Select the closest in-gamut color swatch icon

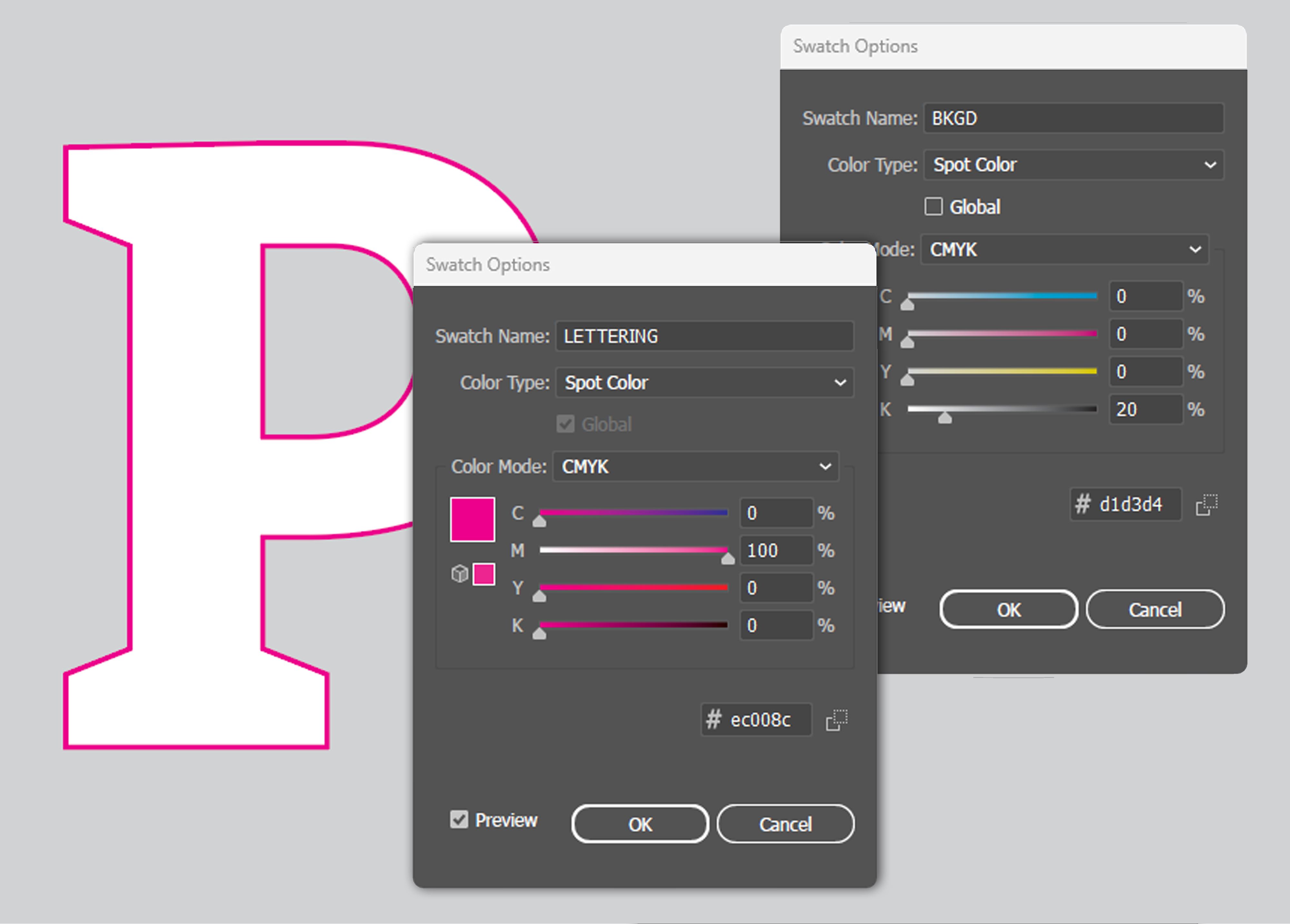pyautogui.click(x=484, y=574)
